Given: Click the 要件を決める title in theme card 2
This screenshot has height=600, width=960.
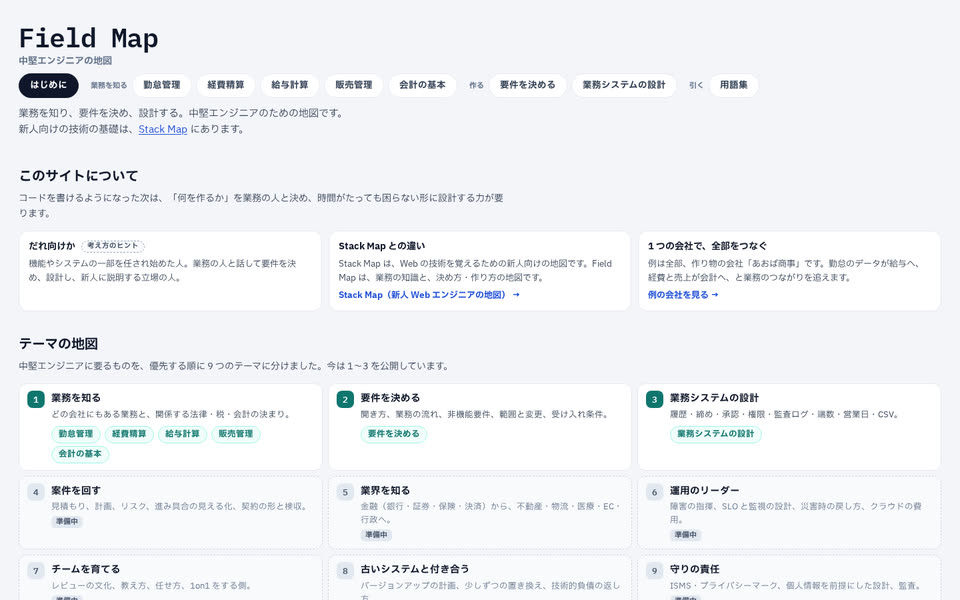Looking at the screenshot, I should (x=390, y=398).
